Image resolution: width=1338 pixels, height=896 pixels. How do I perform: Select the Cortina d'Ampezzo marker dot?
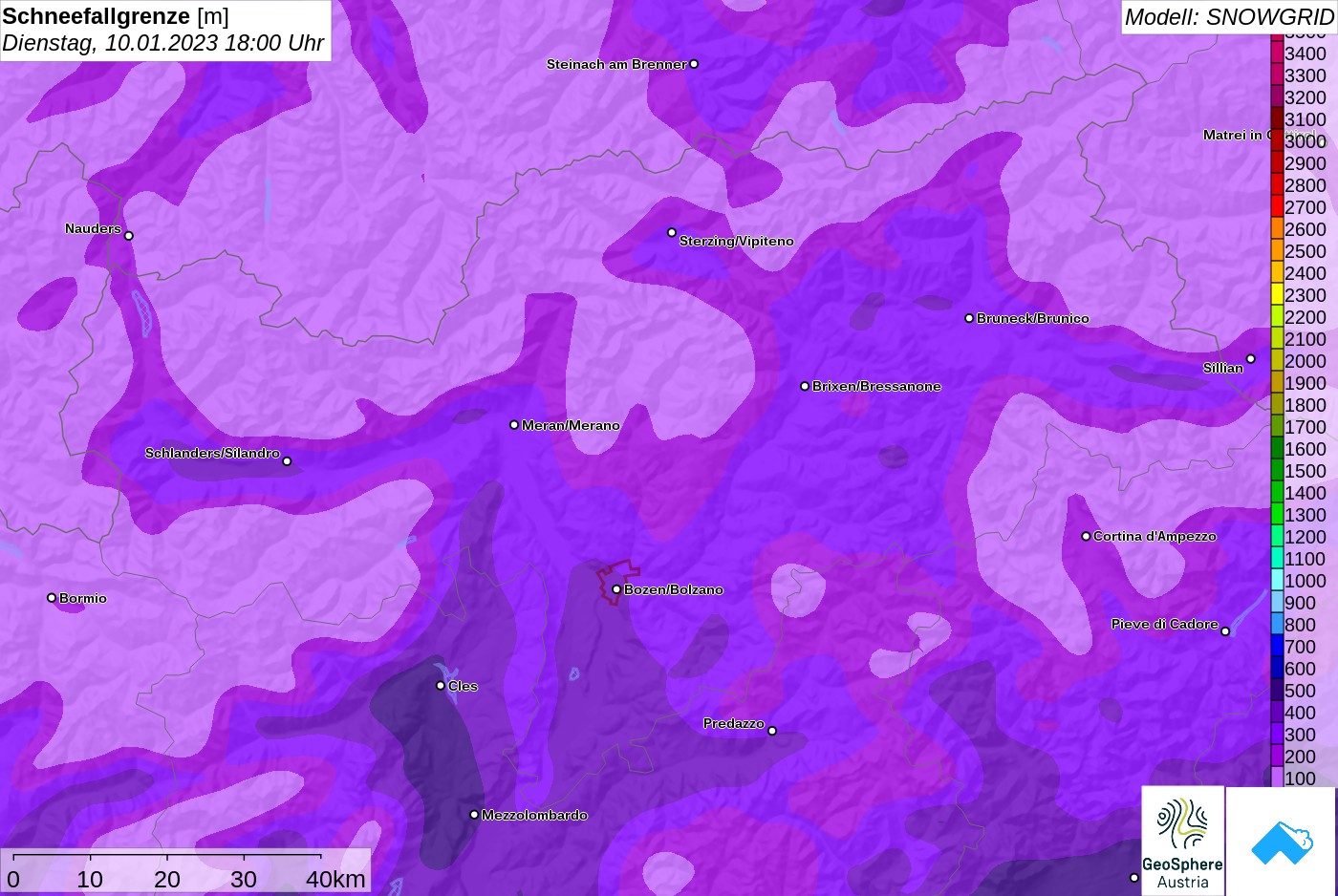(x=1086, y=536)
